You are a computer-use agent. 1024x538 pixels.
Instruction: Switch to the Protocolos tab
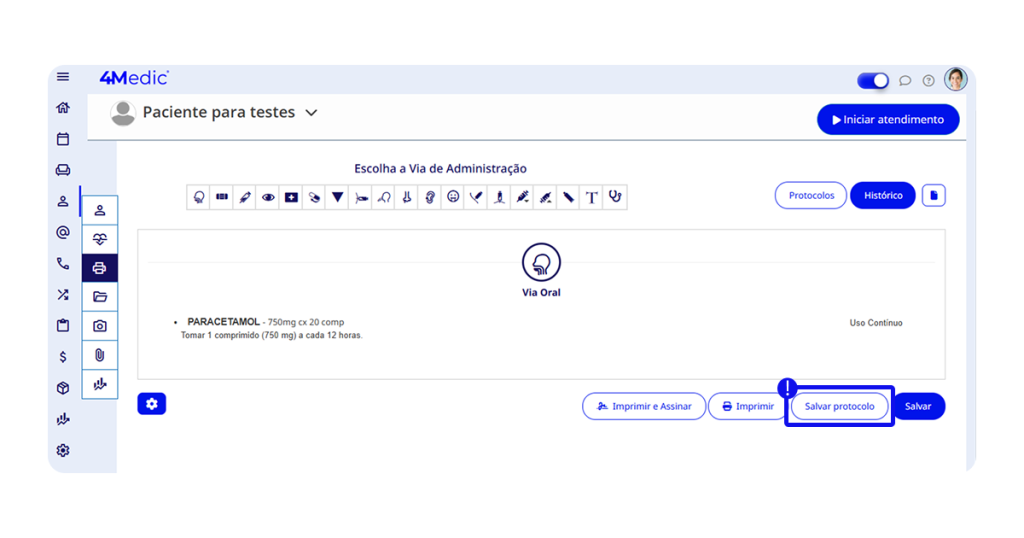[811, 196]
